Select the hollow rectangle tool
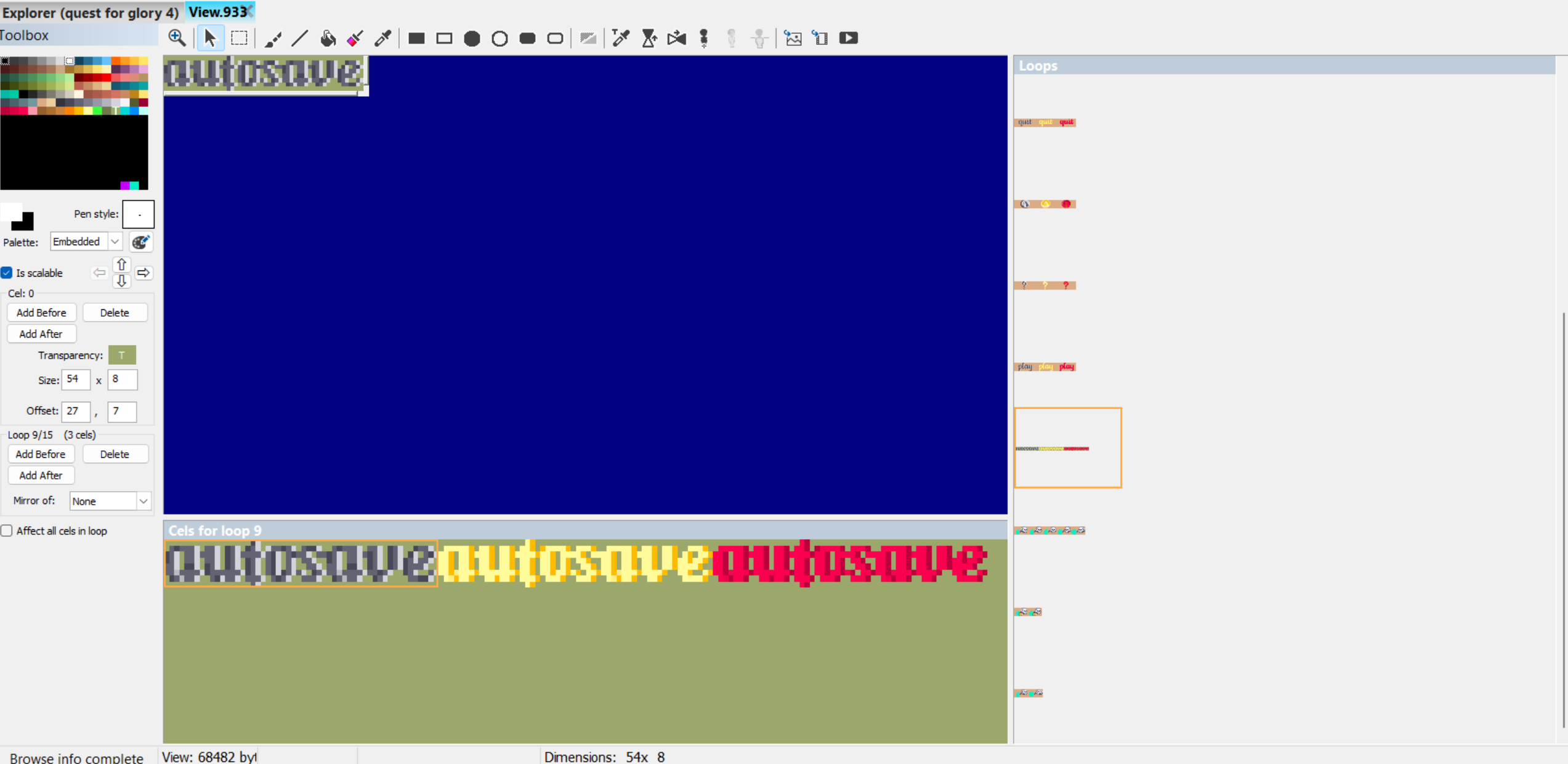 coord(444,38)
